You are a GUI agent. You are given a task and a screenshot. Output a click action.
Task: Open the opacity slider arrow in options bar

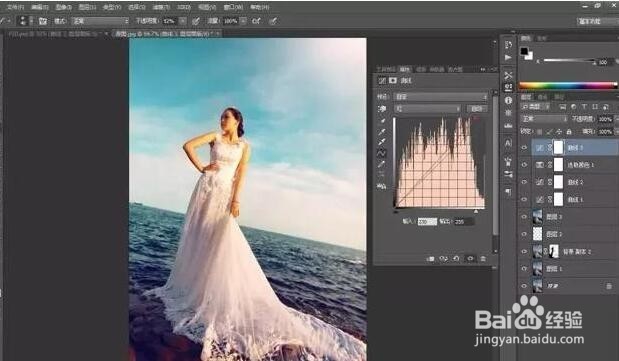click(182, 21)
